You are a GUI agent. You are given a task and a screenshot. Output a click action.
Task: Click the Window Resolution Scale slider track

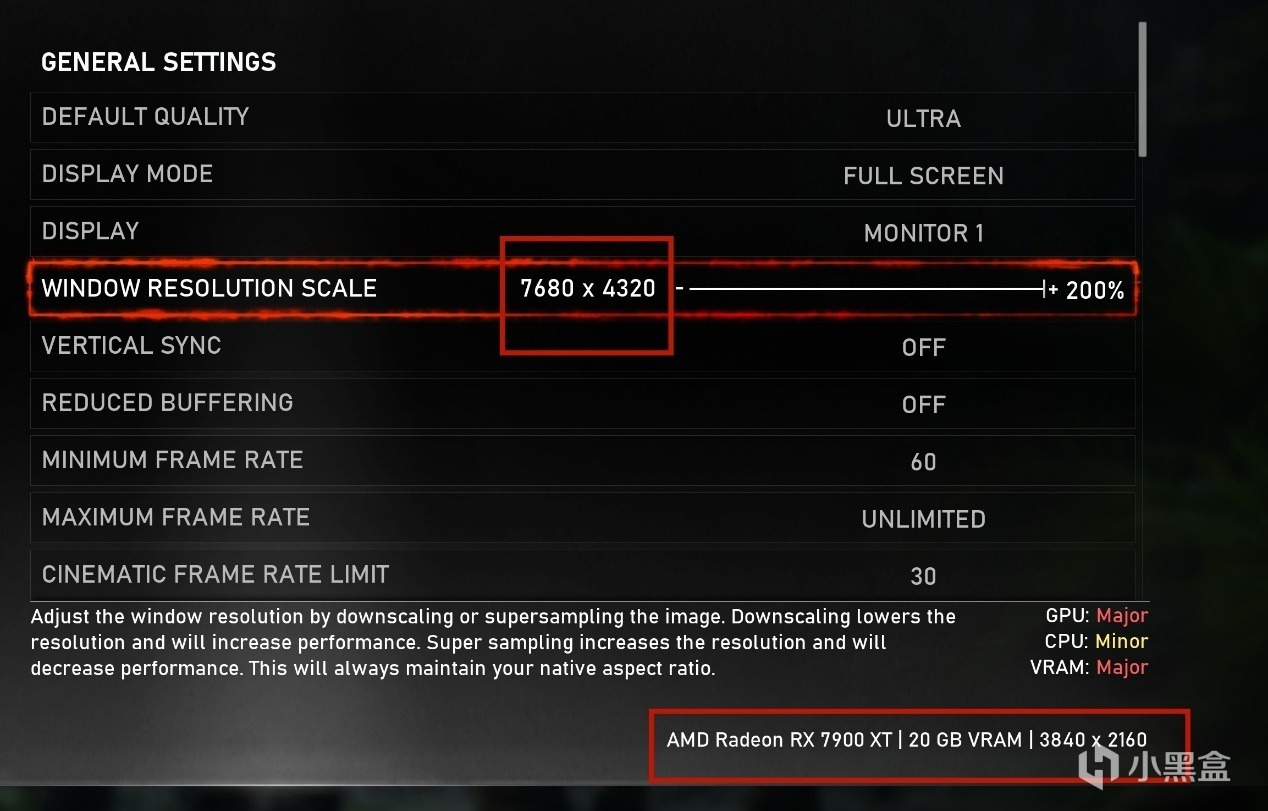(865, 290)
